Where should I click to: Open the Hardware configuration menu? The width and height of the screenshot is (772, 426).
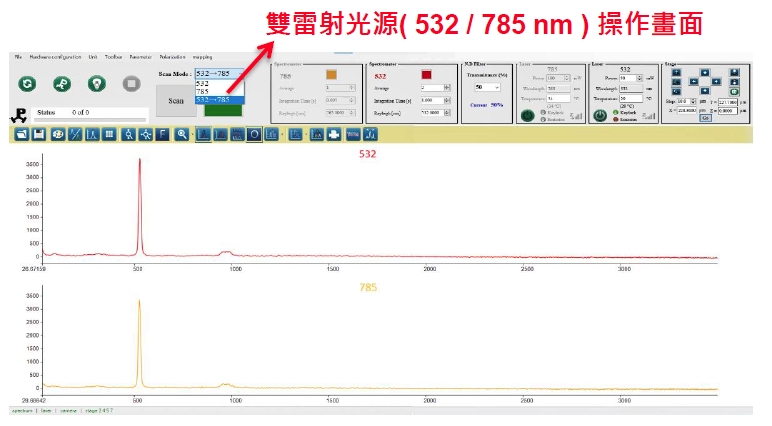56,57
